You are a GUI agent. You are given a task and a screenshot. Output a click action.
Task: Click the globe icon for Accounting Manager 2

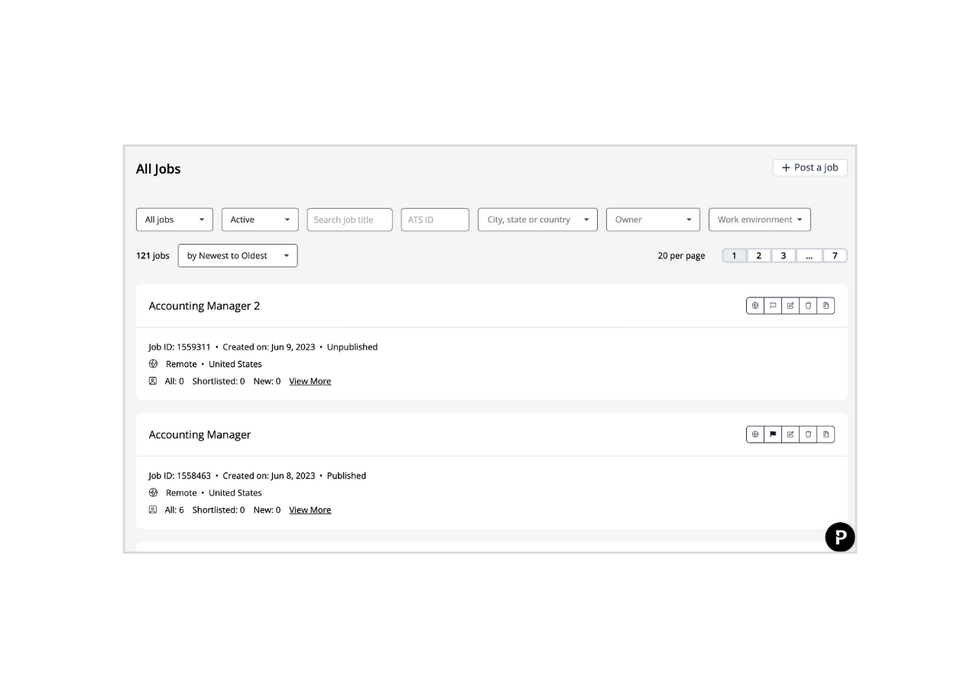coord(755,306)
